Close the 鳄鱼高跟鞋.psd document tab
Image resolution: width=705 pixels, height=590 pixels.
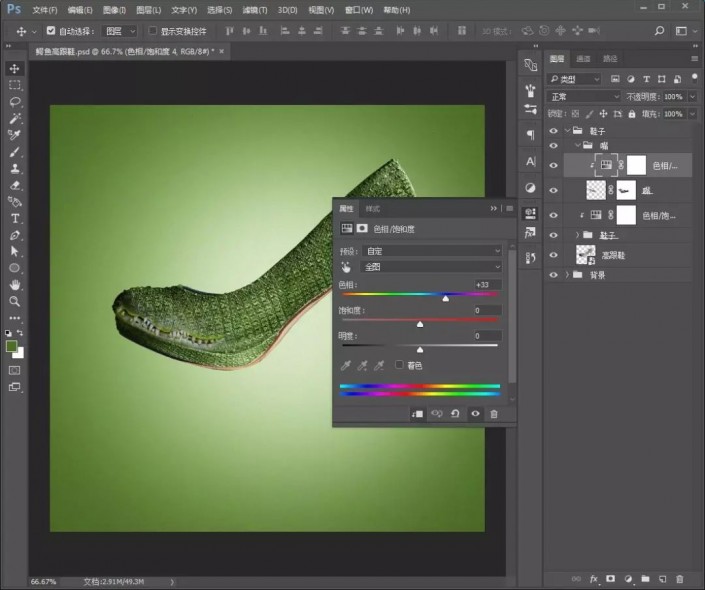click(222, 52)
